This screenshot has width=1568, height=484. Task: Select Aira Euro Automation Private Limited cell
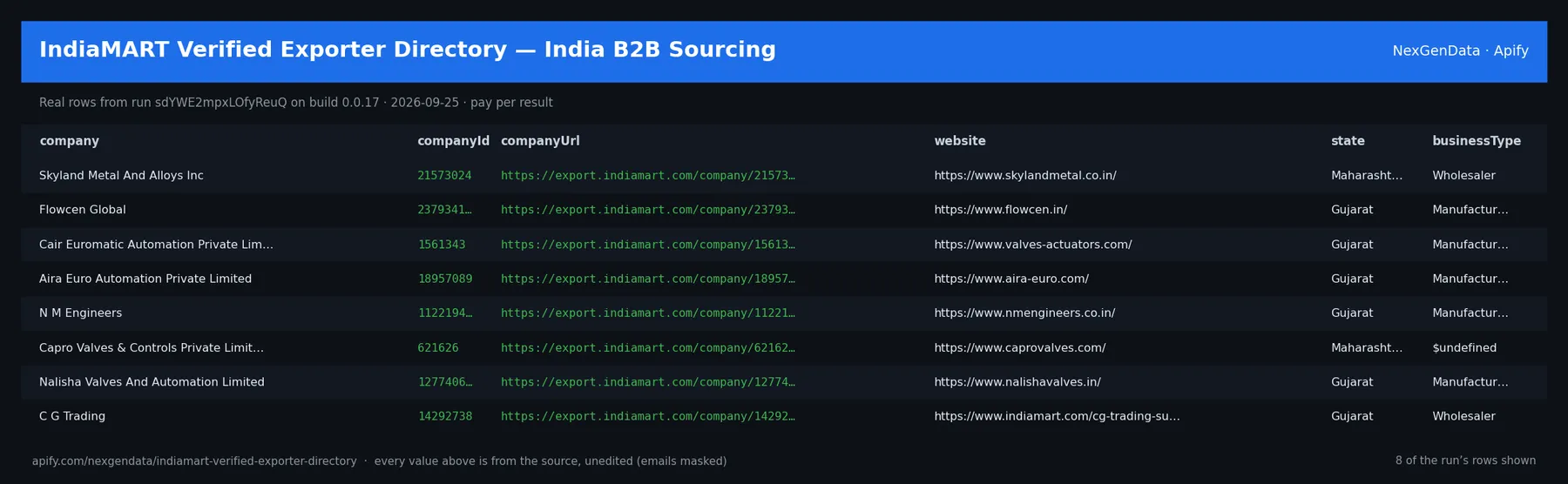(x=145, y=279)
